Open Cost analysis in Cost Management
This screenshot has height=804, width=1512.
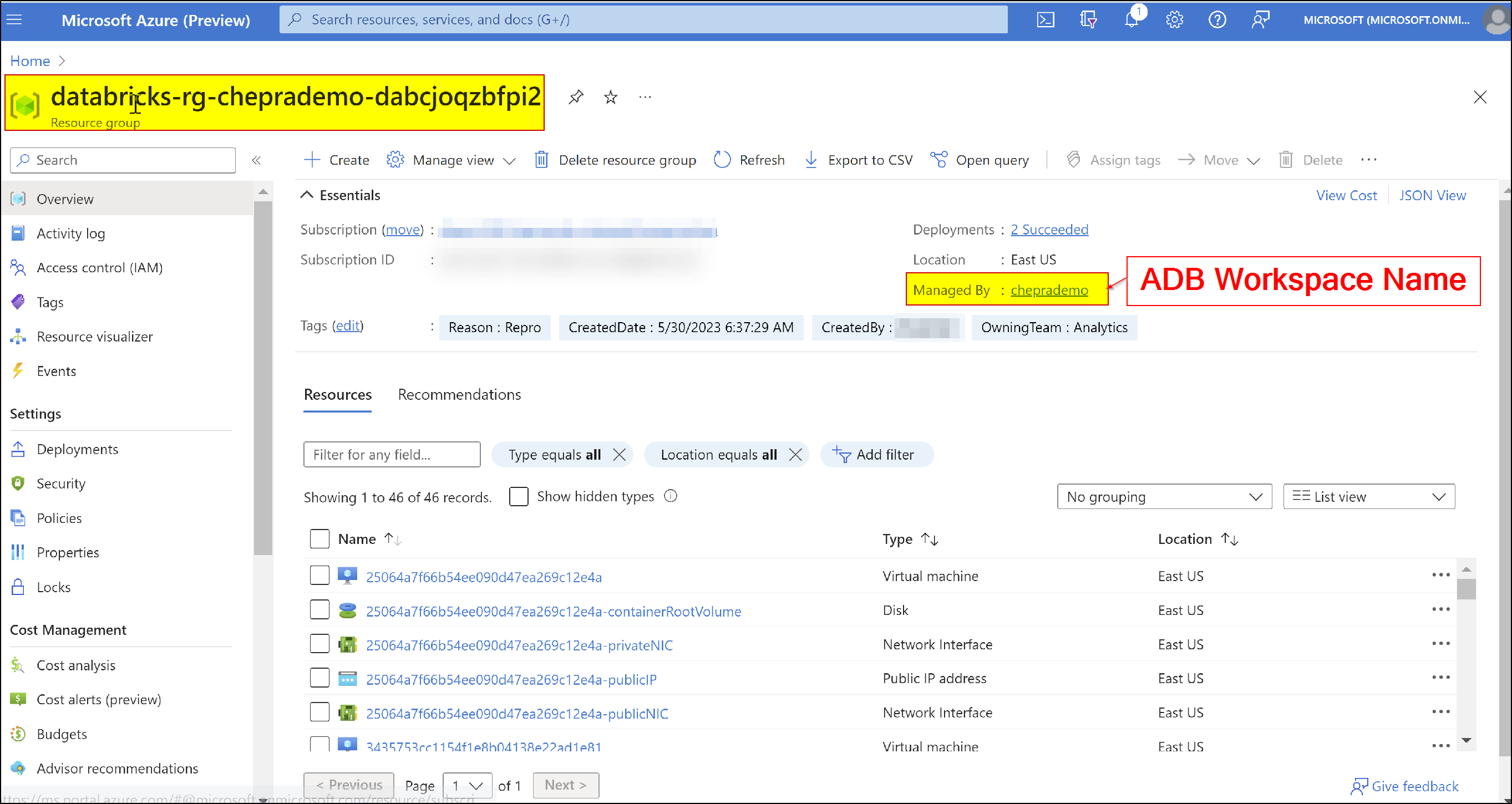pyautogui.click(x=76, y=665)
